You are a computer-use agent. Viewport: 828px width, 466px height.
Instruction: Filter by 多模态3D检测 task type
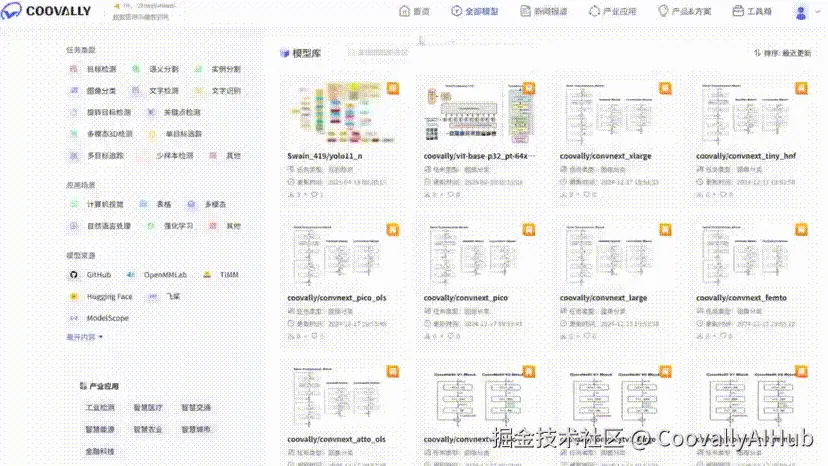(x=101, y=134)
